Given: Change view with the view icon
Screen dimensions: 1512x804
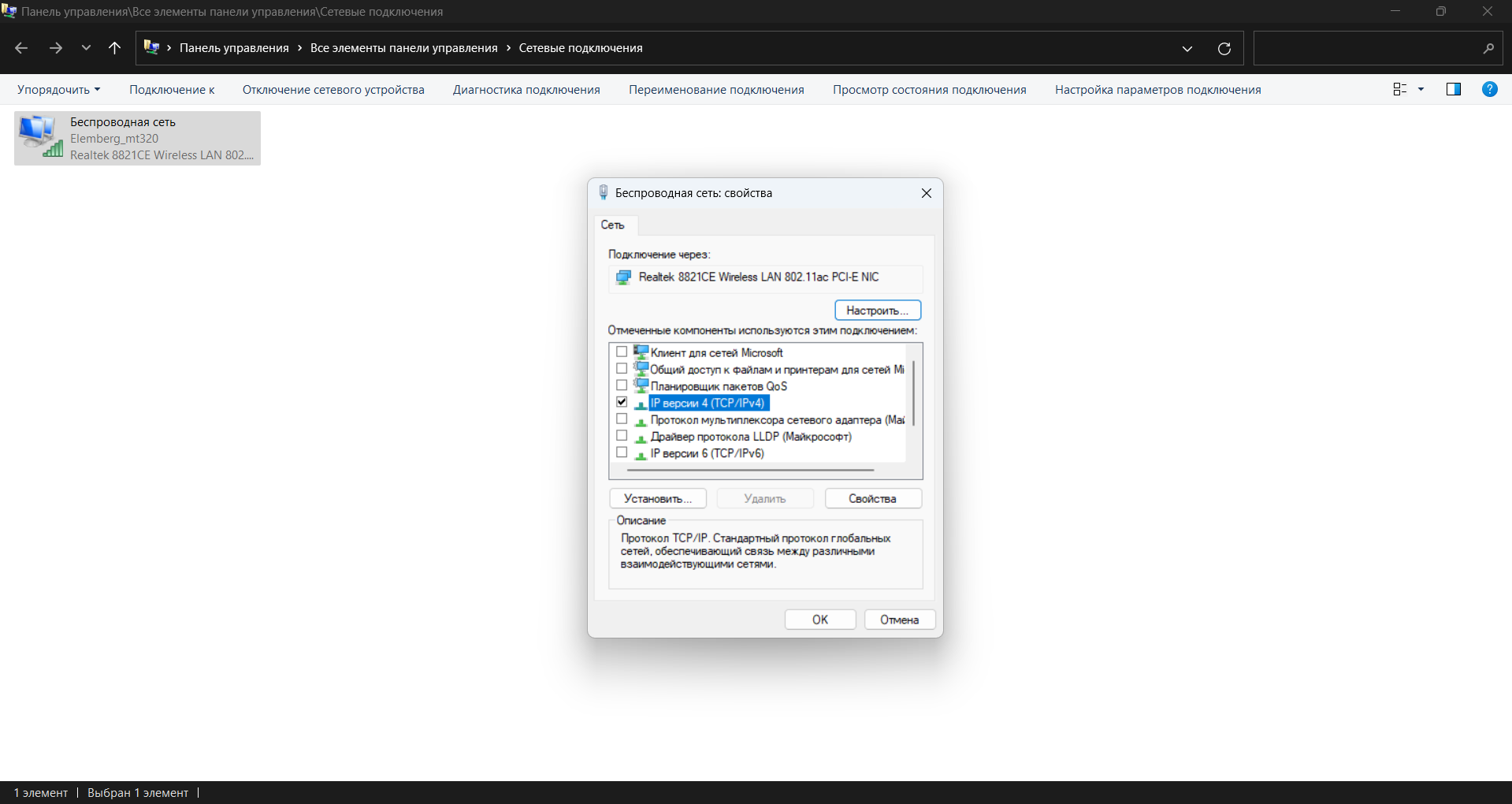Looking at the screenshot, I should (1400, 89).
